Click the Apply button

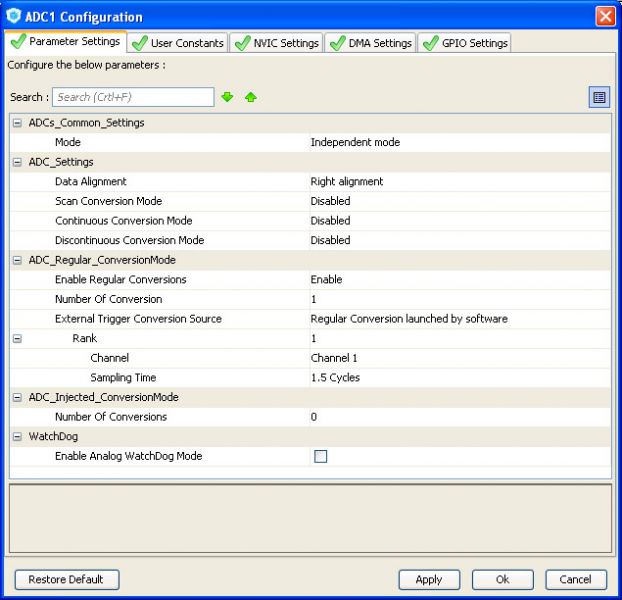429,579
